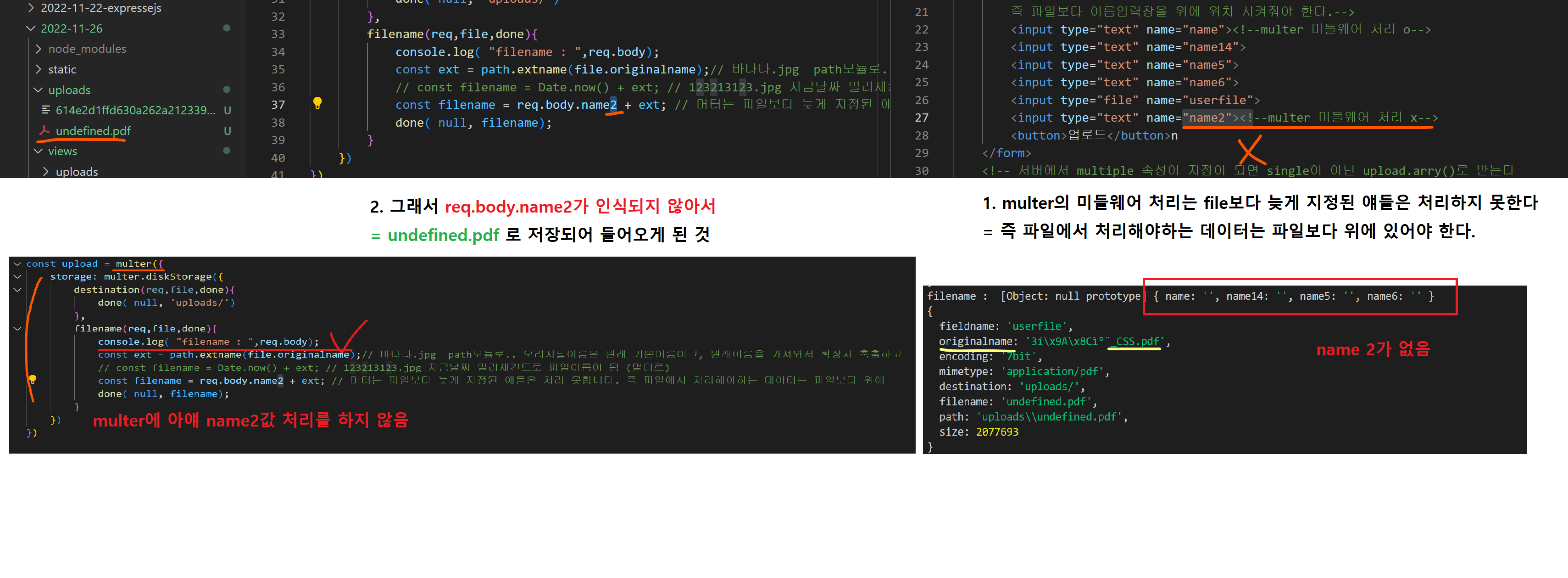Click the green status dot beside views folder

point(227,151)
